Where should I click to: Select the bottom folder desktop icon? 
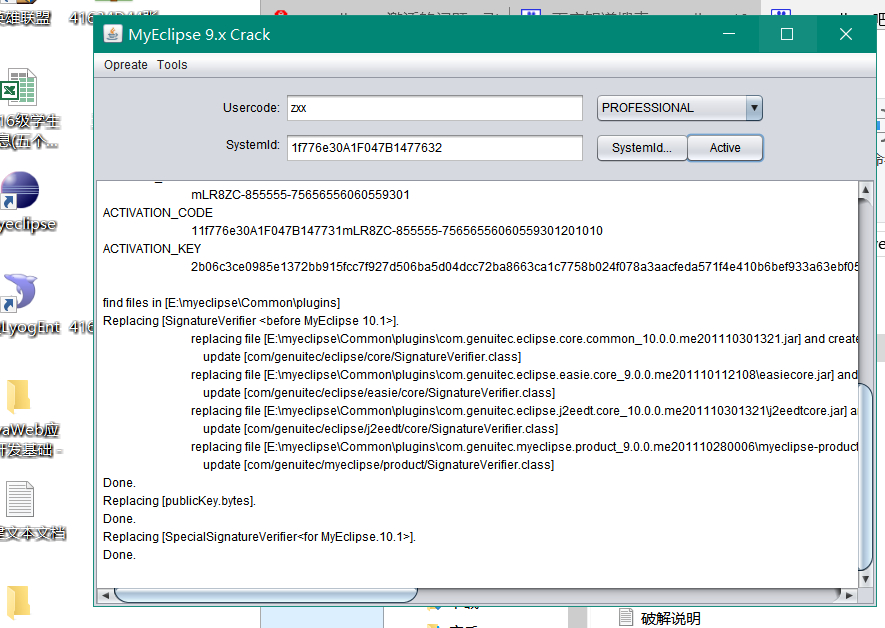click(19, 603)
